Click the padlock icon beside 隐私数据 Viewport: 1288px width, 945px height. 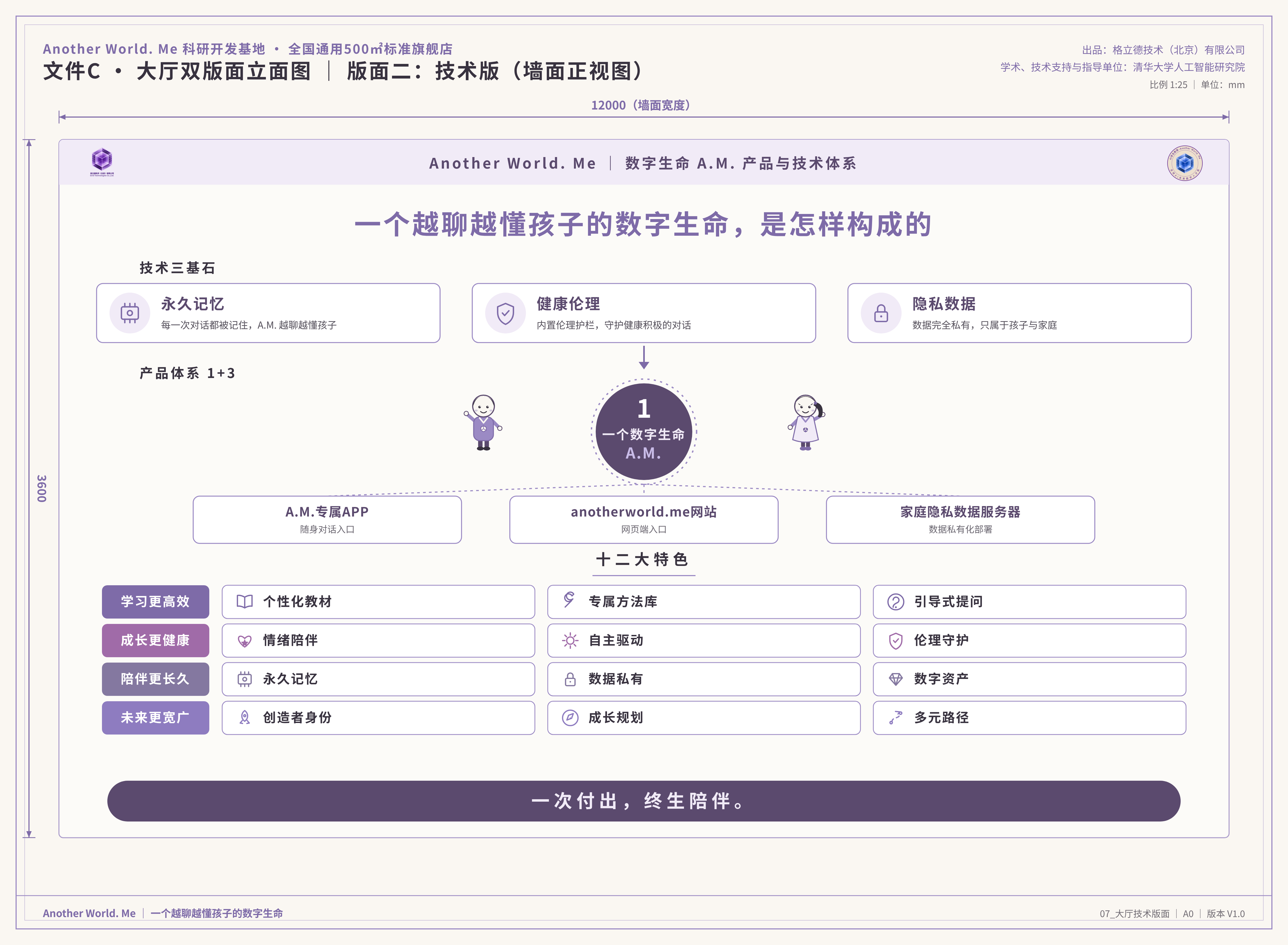[x=881, y=313]
